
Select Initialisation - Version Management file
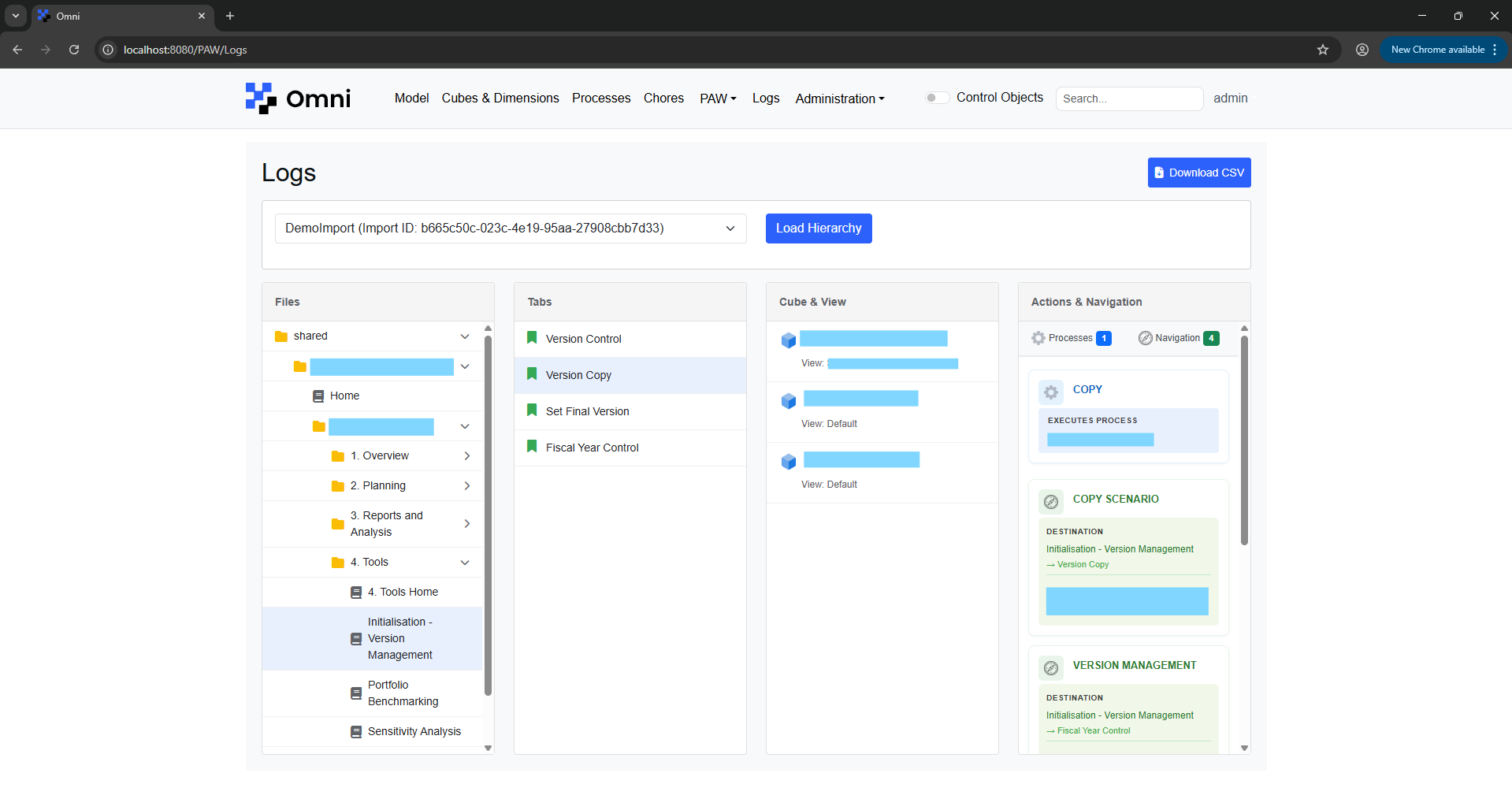372,639
